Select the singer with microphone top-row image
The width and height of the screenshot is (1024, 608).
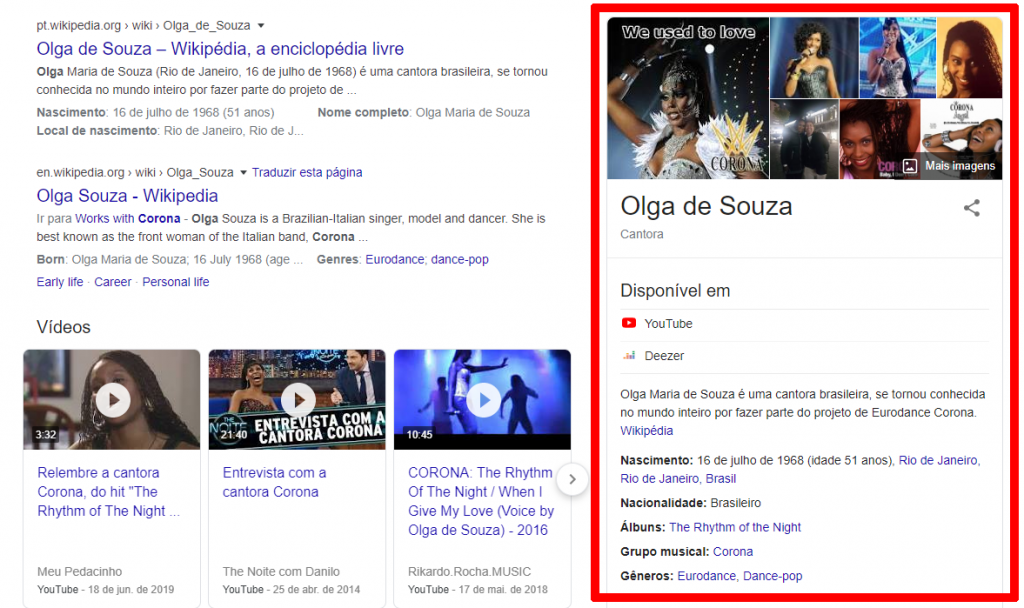coord(814,57)
